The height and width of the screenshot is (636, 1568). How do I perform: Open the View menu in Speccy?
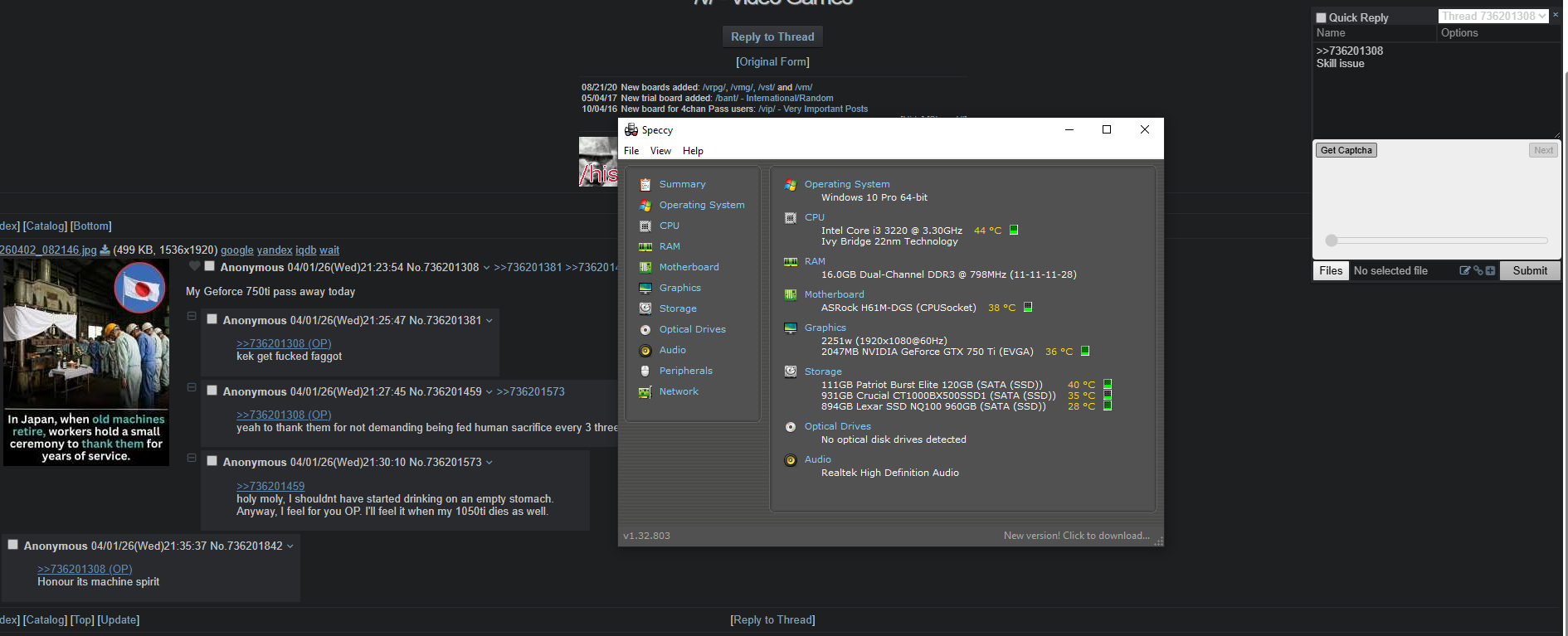pyautogui.click(x=660, y=151)
